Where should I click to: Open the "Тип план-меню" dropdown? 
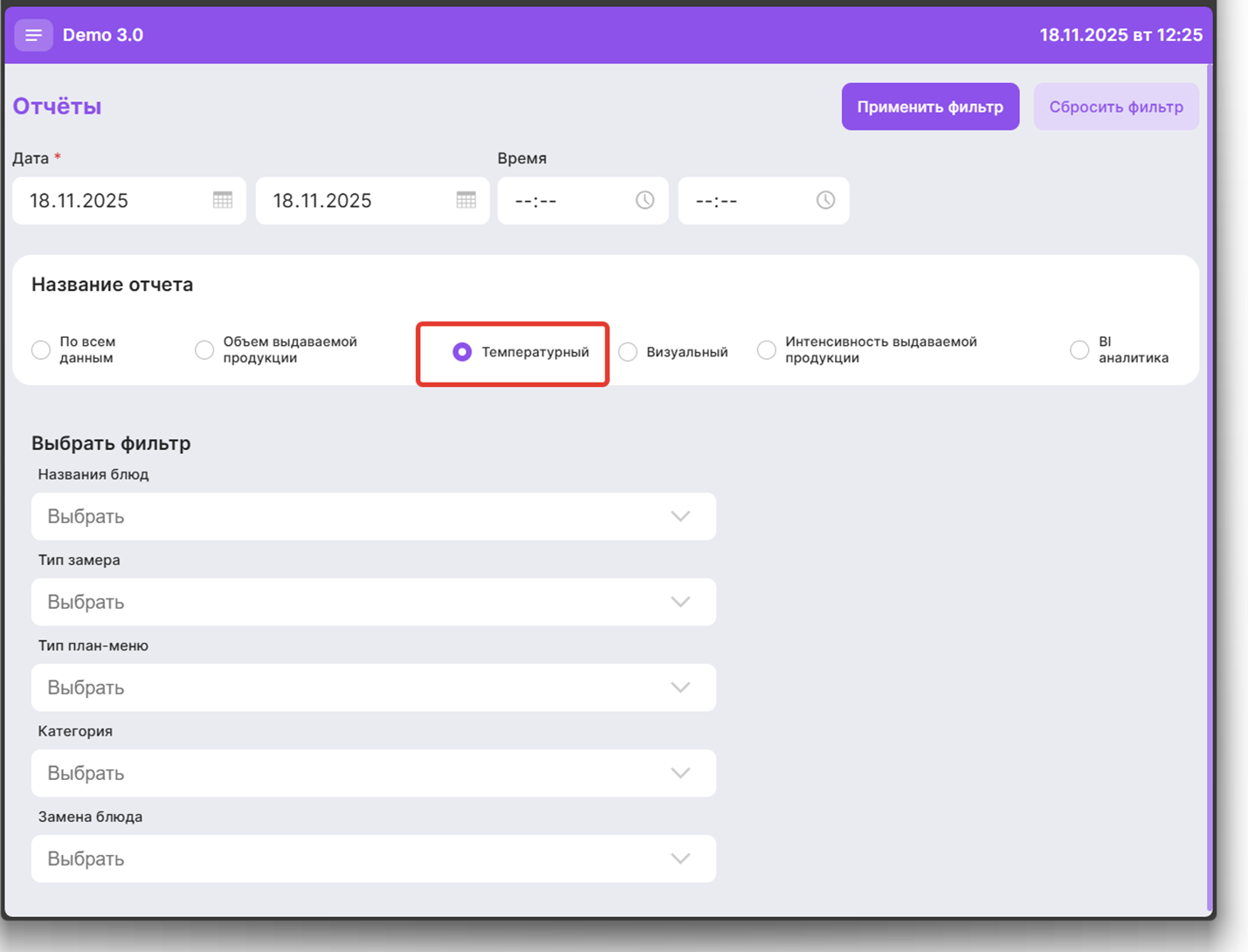(374, 687)
